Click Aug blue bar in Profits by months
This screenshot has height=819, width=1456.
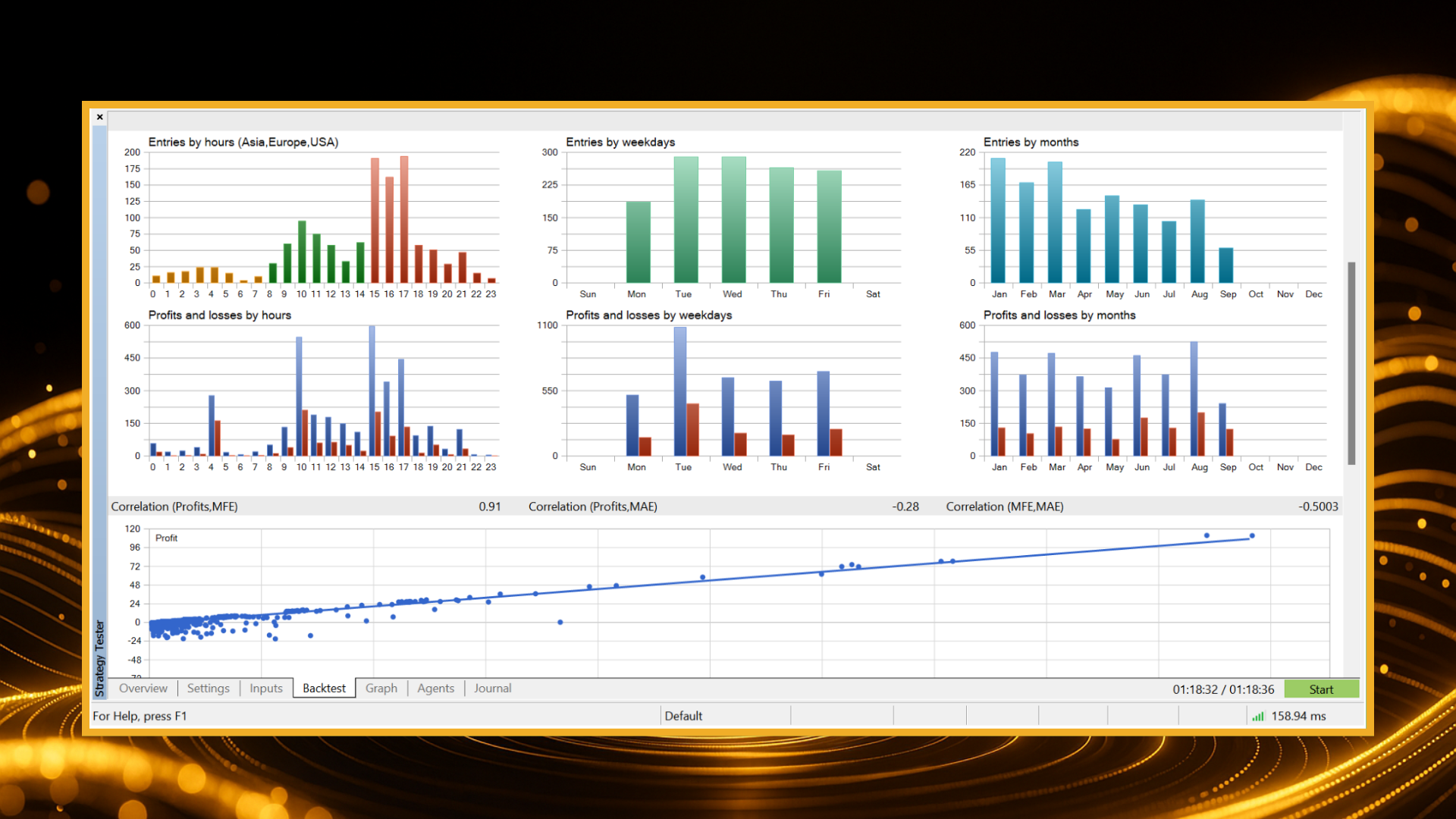point(1194,398)
